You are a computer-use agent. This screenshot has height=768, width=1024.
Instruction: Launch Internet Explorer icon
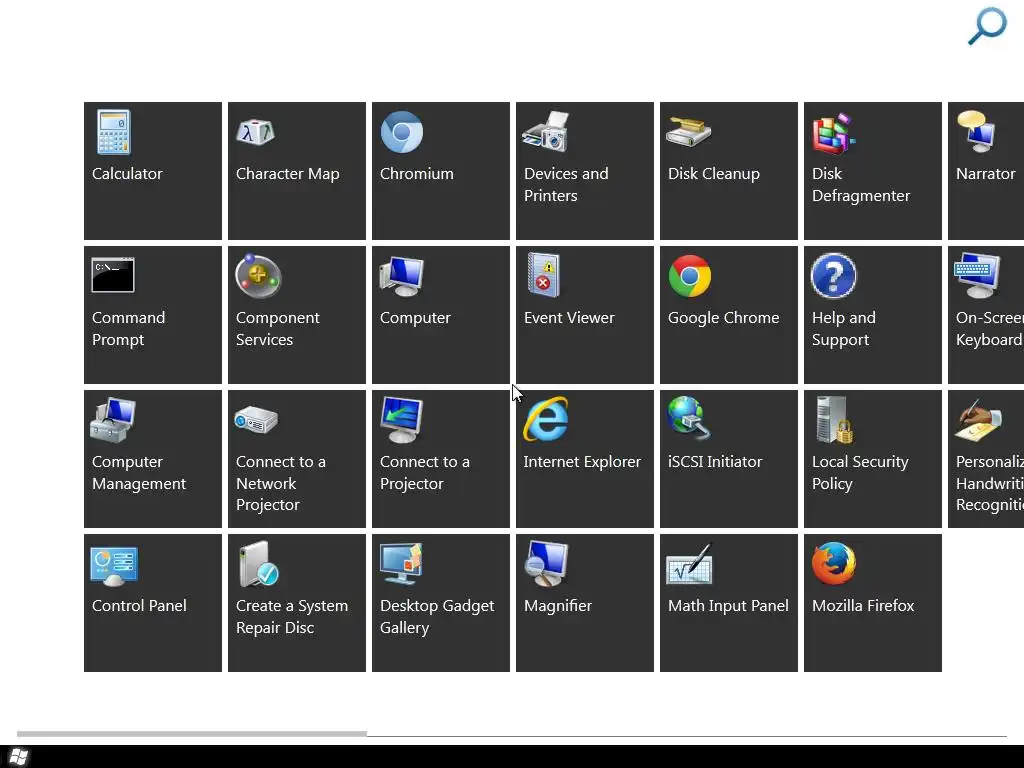pyautogui.click(x=545, y=419)
